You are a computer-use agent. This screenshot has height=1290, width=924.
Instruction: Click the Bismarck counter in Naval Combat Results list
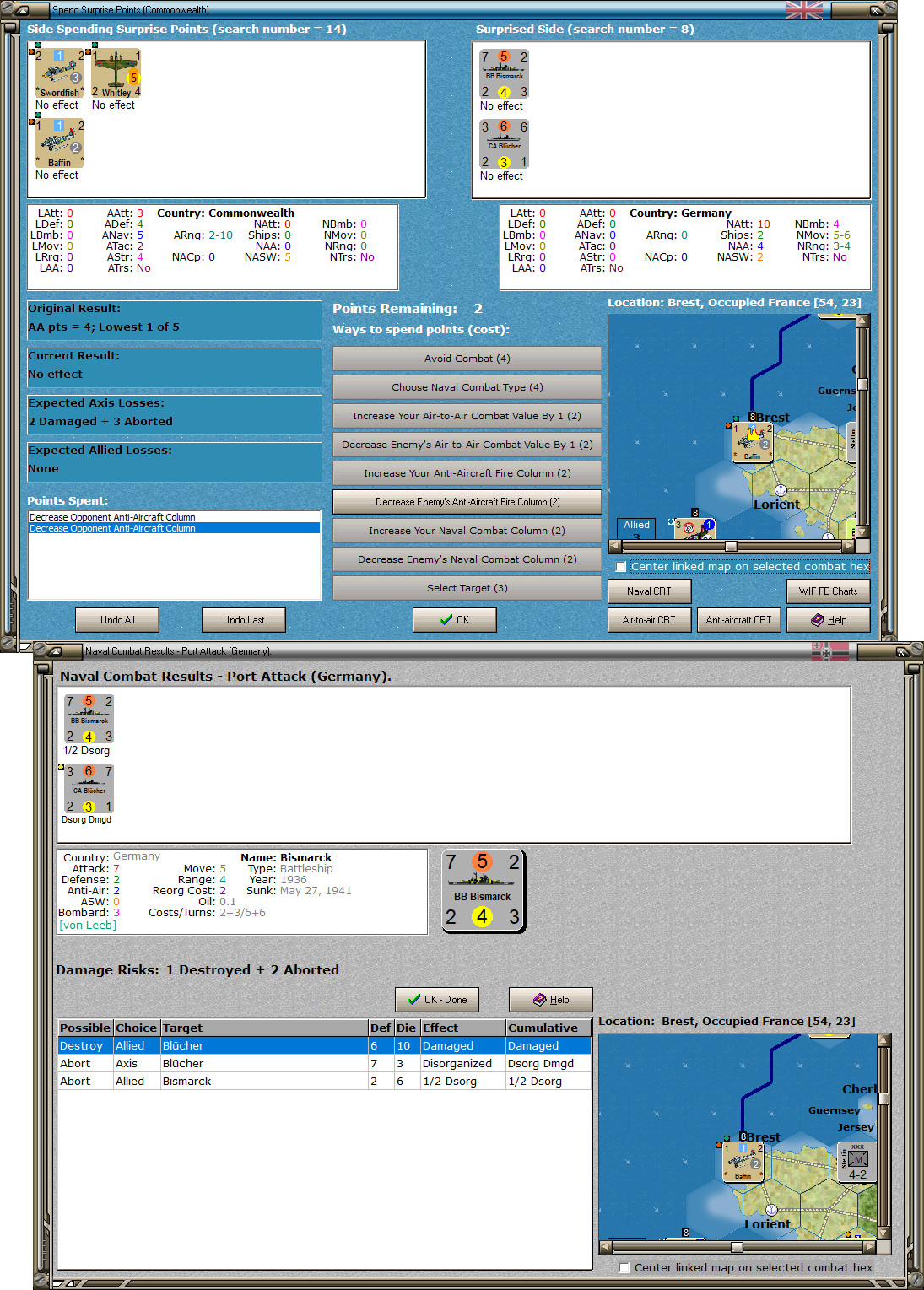[89, 718]
